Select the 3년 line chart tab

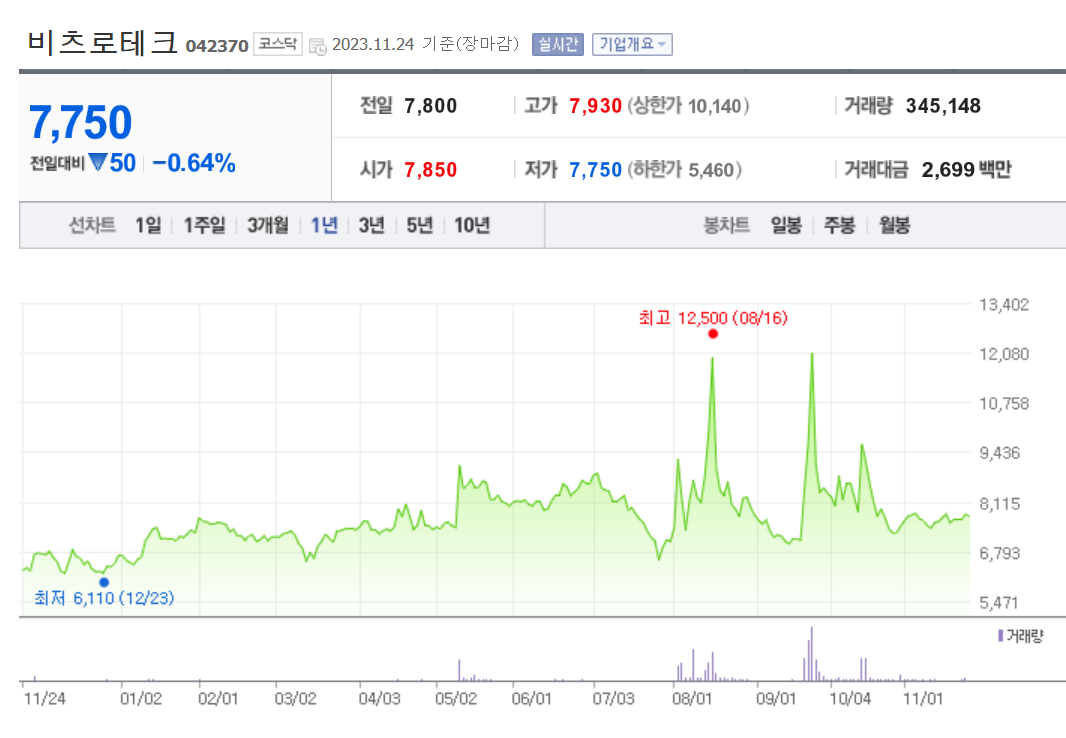[372, 225]
